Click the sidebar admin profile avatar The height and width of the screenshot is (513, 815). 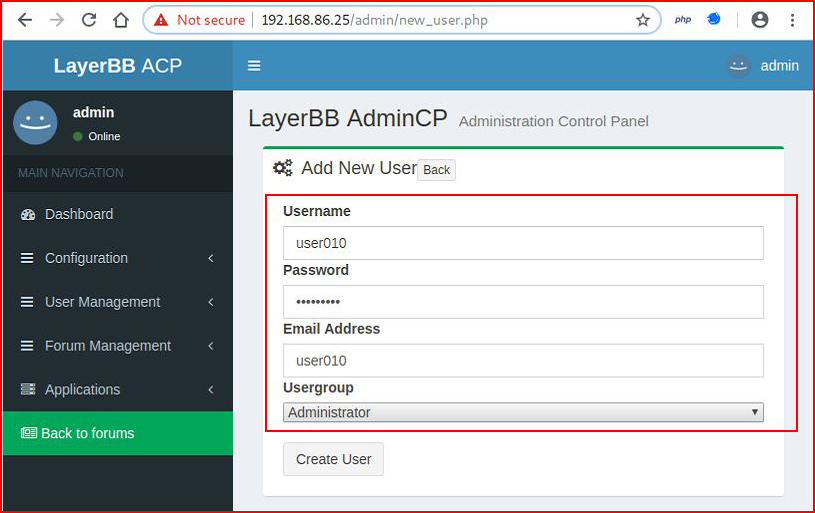[x=35, y=123]
